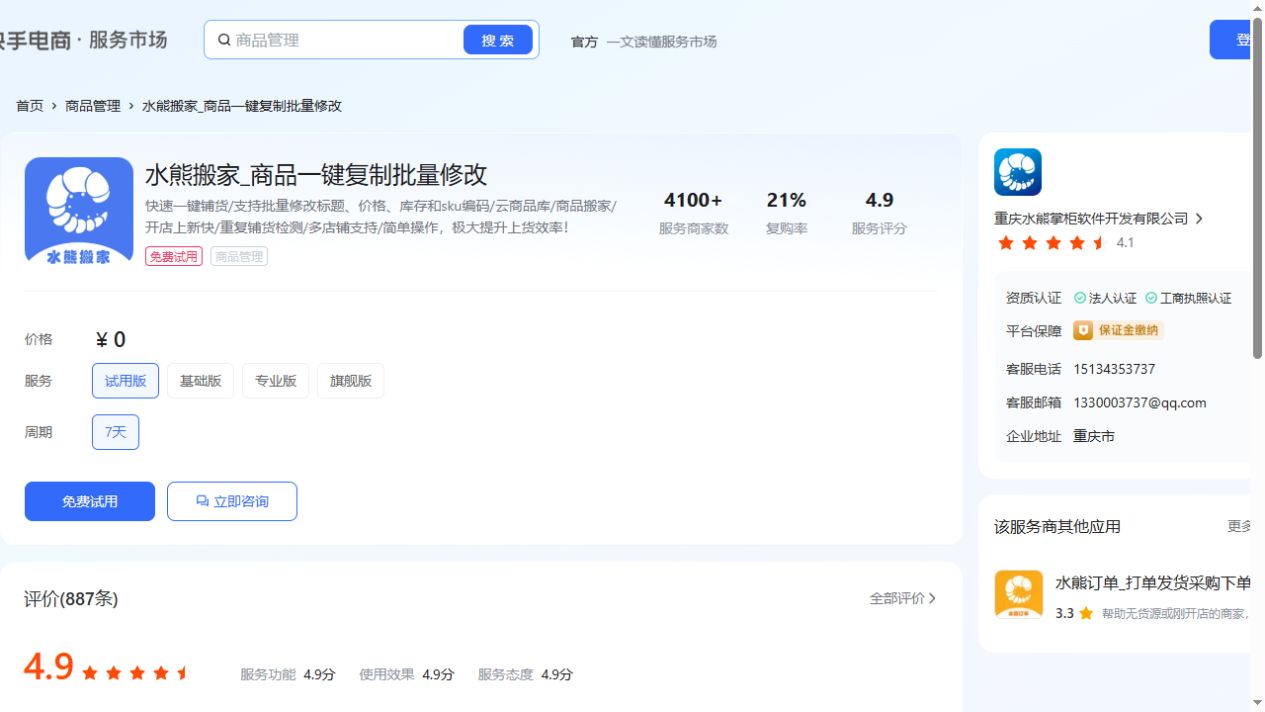Click the orange star beside 3.3 rating
1265x712 pixels.
click(1086, 613)
